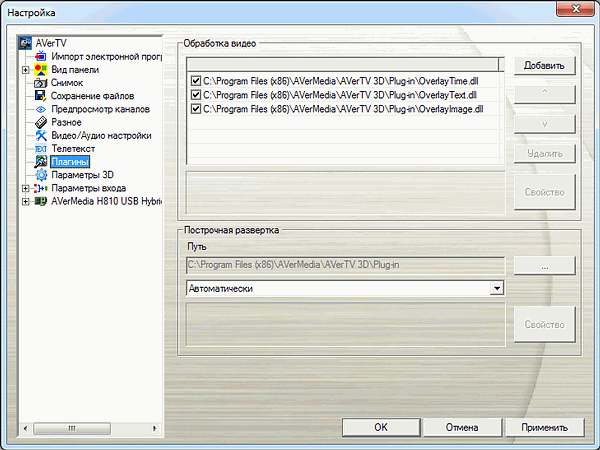Click the Добавить button
This screenshot has height=450, width=600.
[x=544, y=65]
